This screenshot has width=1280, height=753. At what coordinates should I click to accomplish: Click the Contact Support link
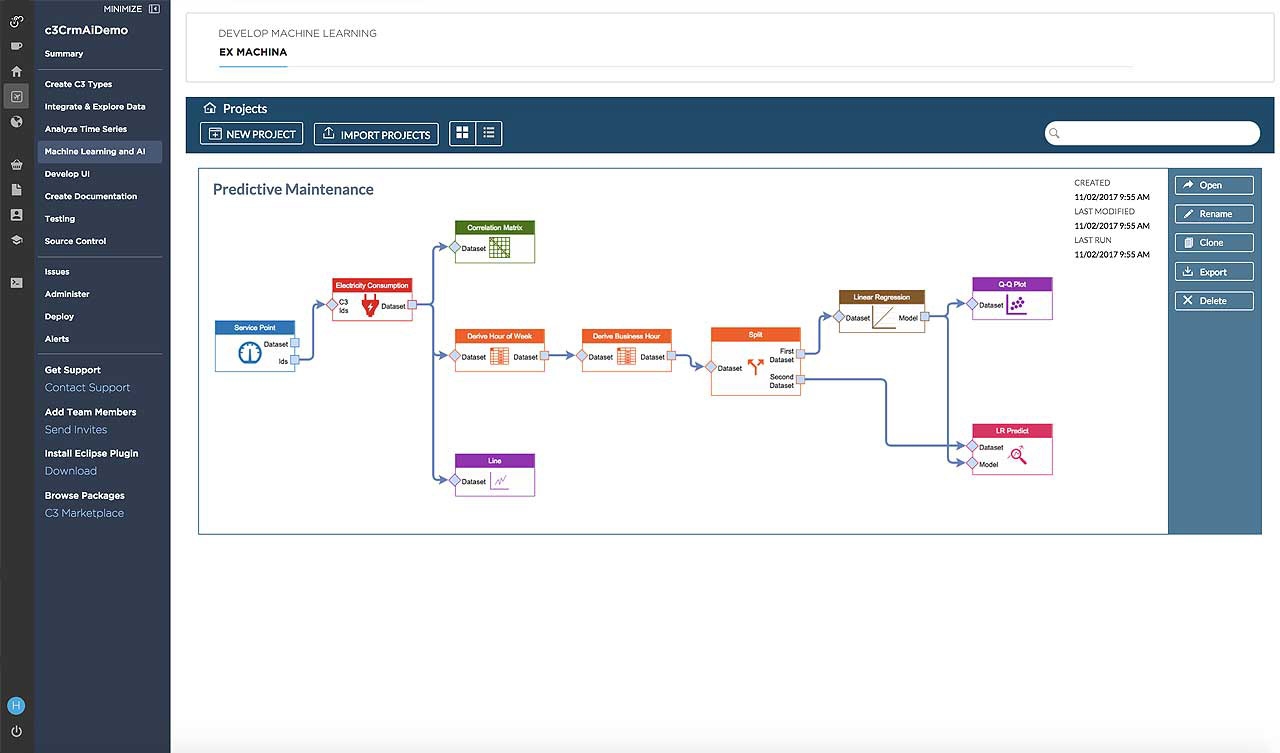[88, 388]
